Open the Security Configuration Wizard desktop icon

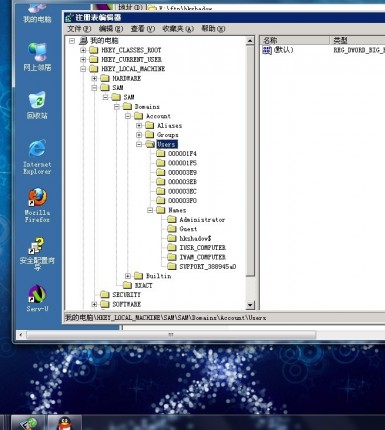(x=37, y=253)
